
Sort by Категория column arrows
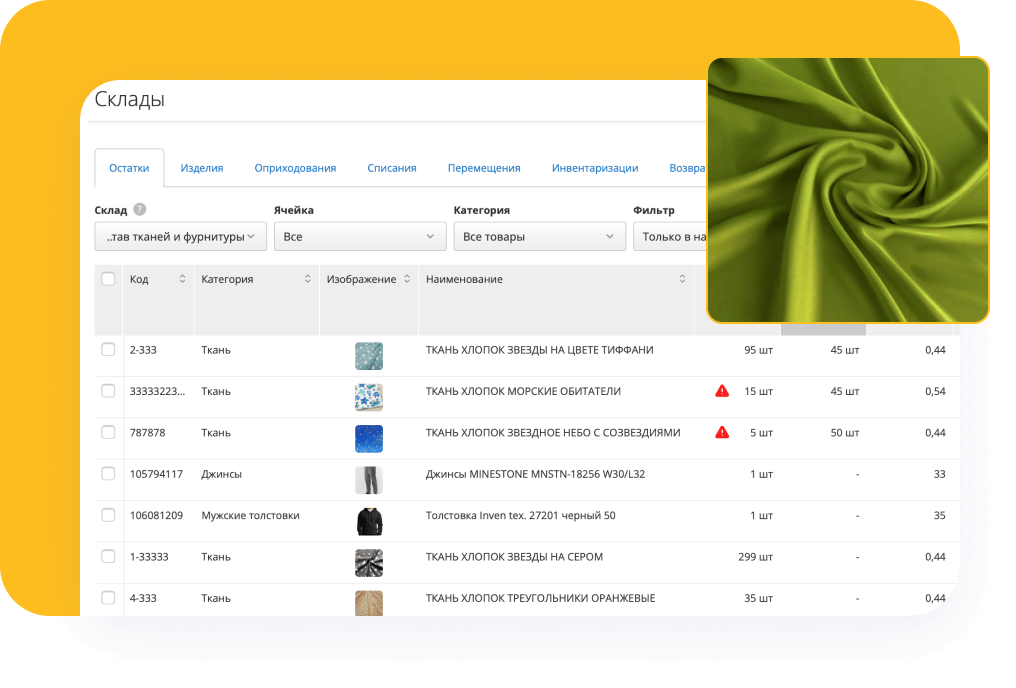[308, 279]
